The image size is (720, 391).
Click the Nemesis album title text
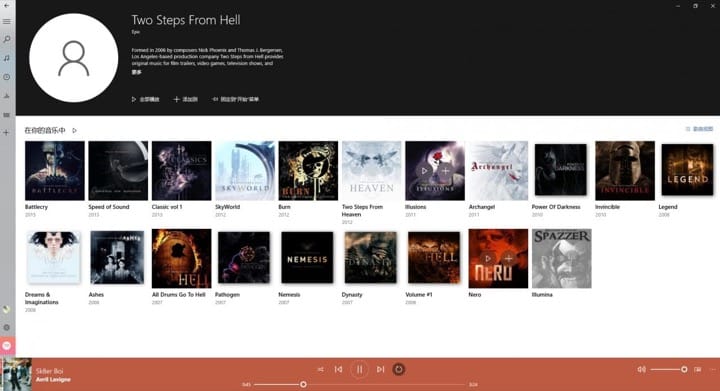[x=289, y=295]
